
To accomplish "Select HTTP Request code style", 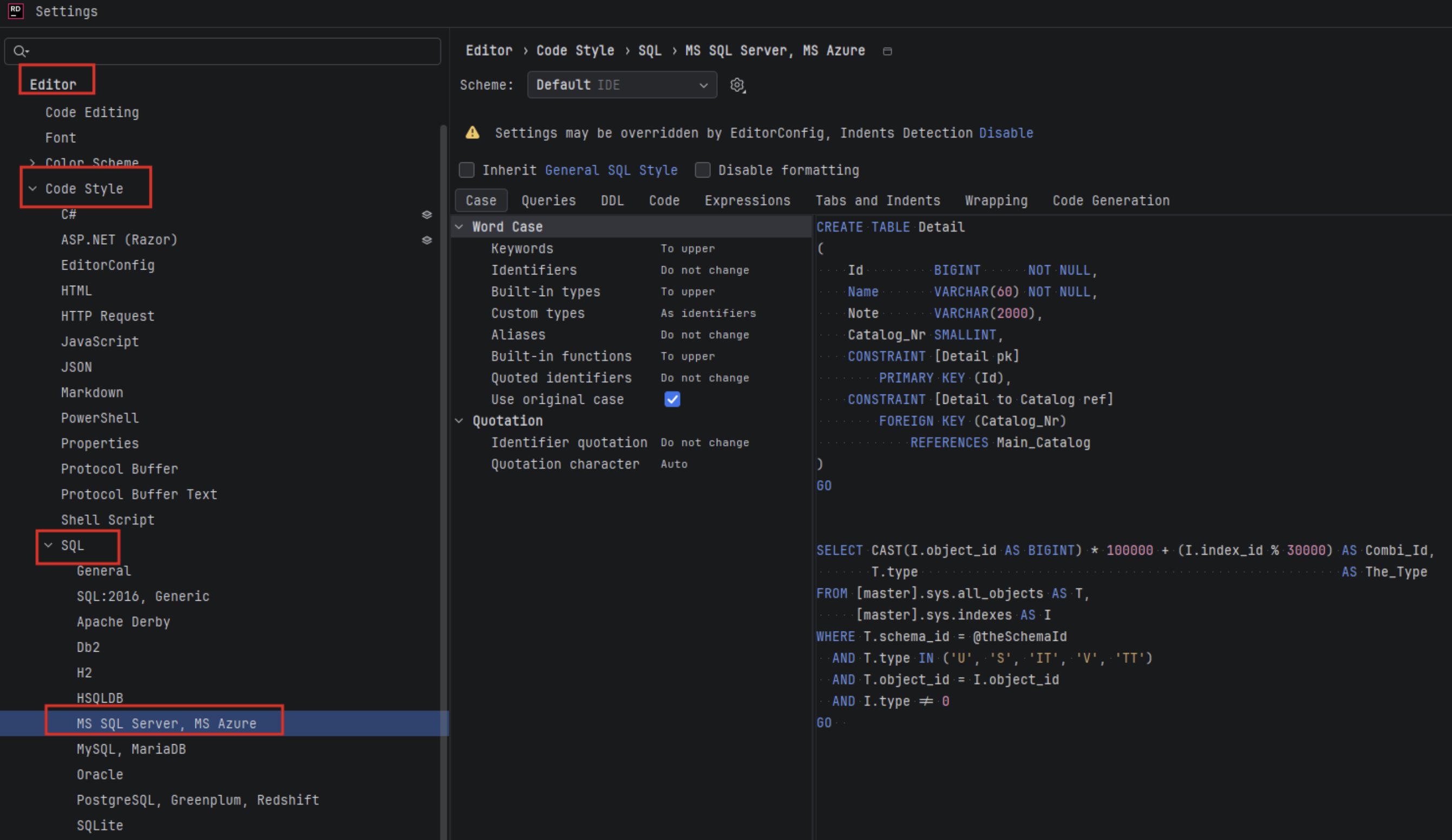I will click(x=108, y=316).
